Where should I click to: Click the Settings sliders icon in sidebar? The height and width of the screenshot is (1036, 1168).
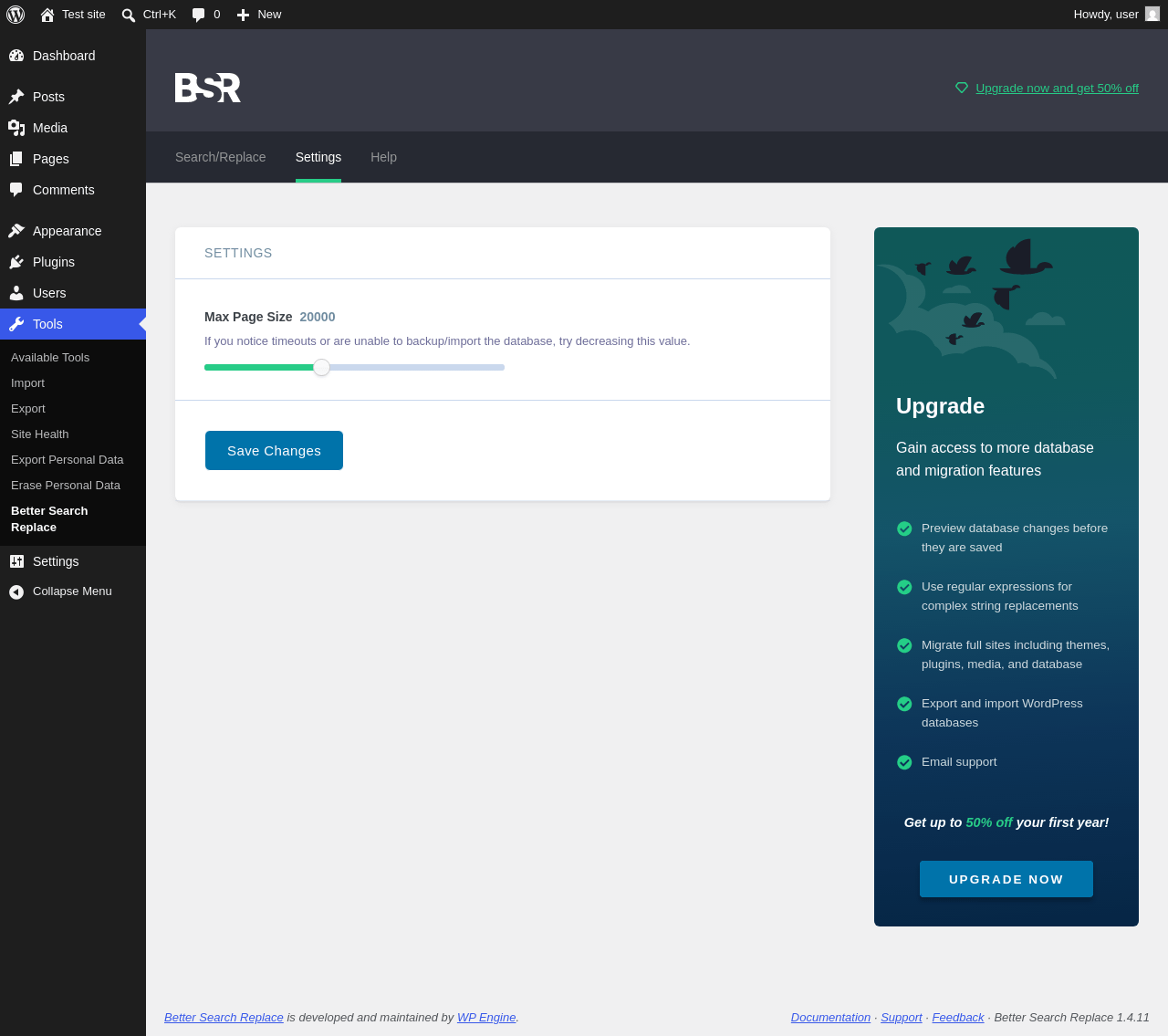coord(16,561)
